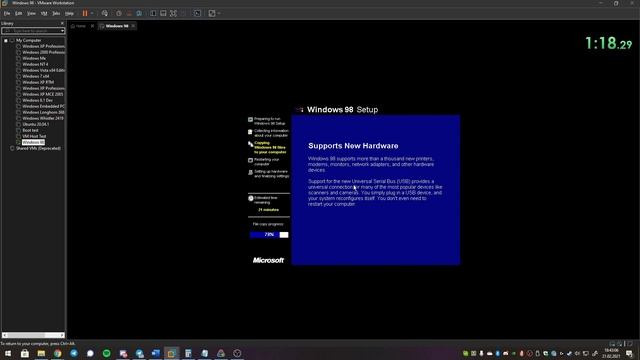This screenshot has width=640, height=360.
Task: Open File Explorer from the taskbar
Action: tap(41, 353)
